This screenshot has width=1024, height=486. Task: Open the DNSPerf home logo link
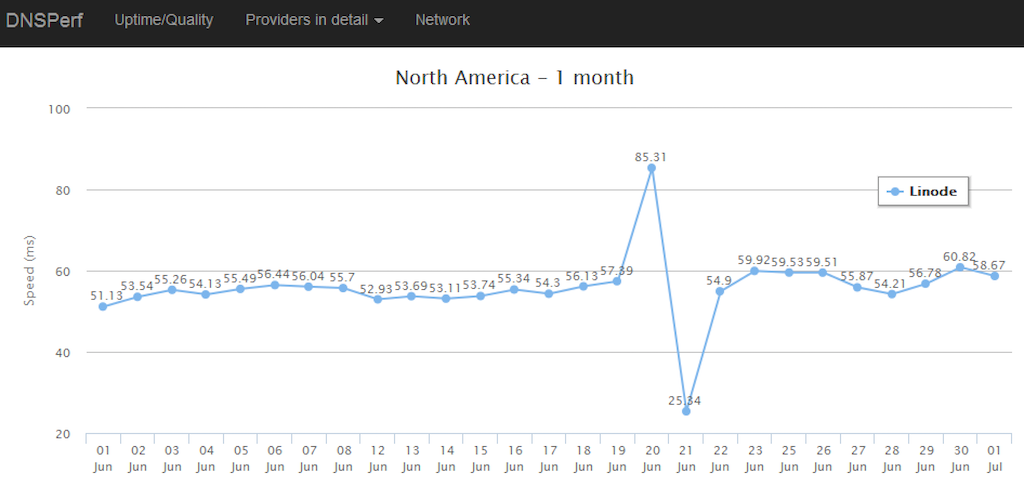[44, 20]
